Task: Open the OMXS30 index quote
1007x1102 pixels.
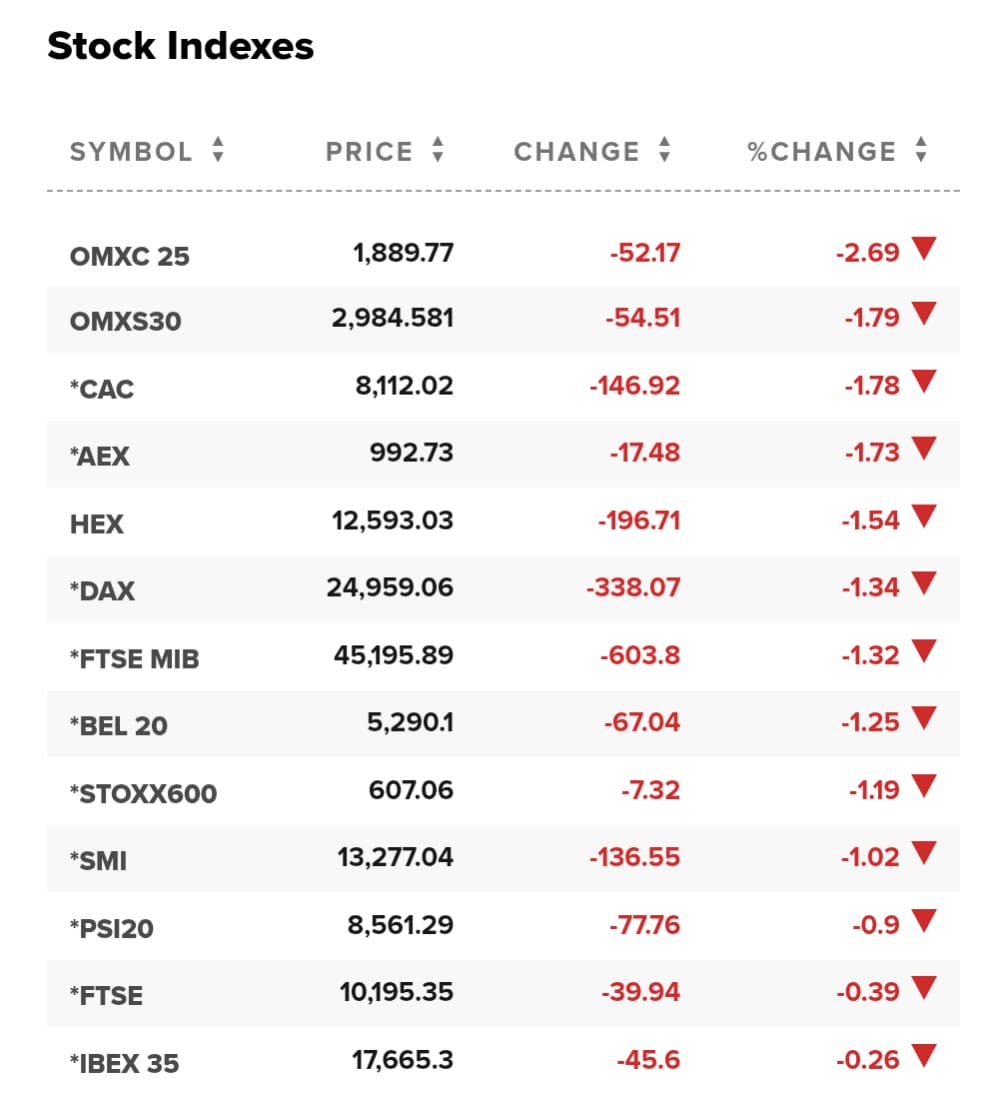Action: tap(125, 321)
